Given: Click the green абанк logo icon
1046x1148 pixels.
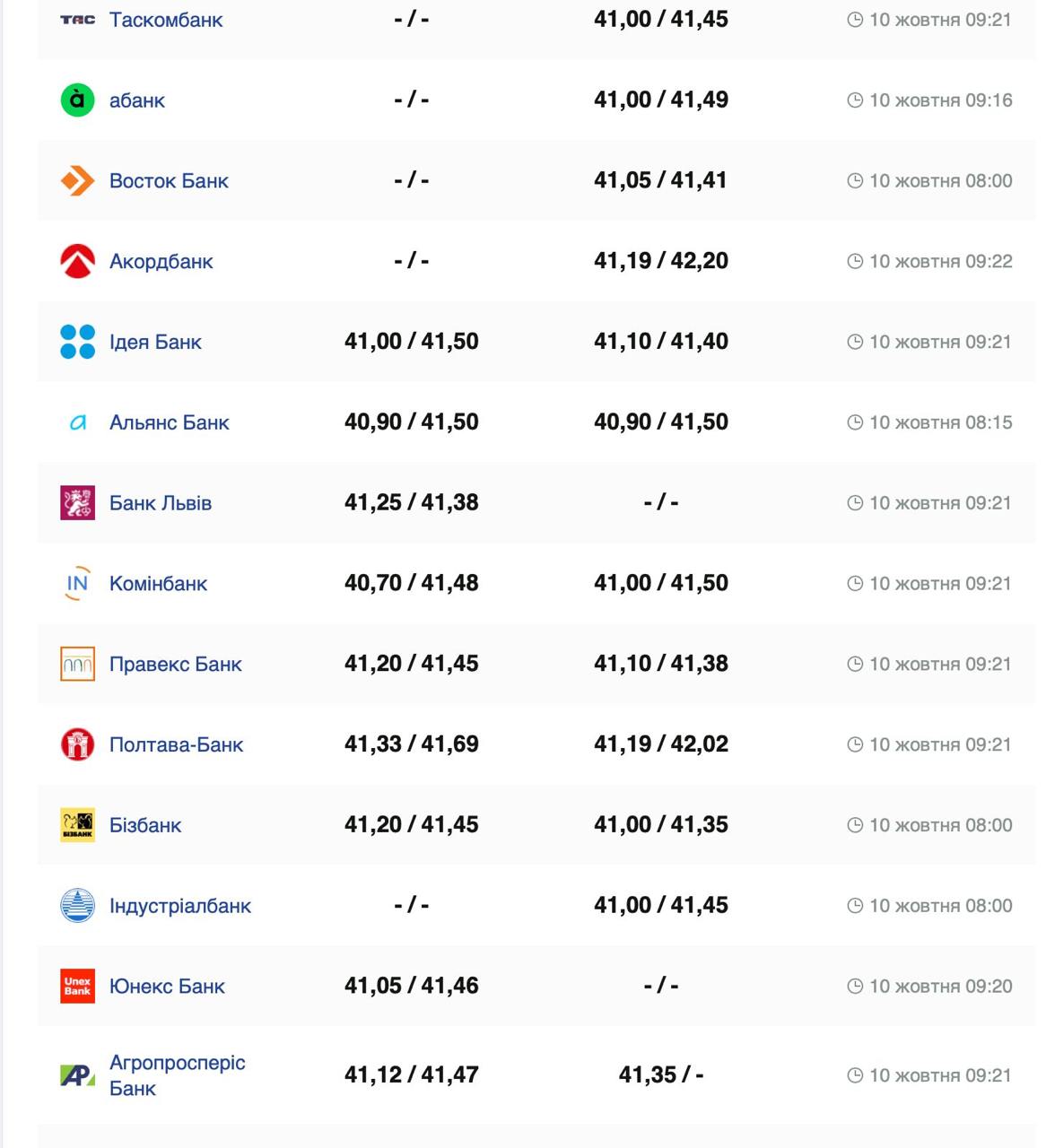Looking at the screenshot, I should coord(77,100).
